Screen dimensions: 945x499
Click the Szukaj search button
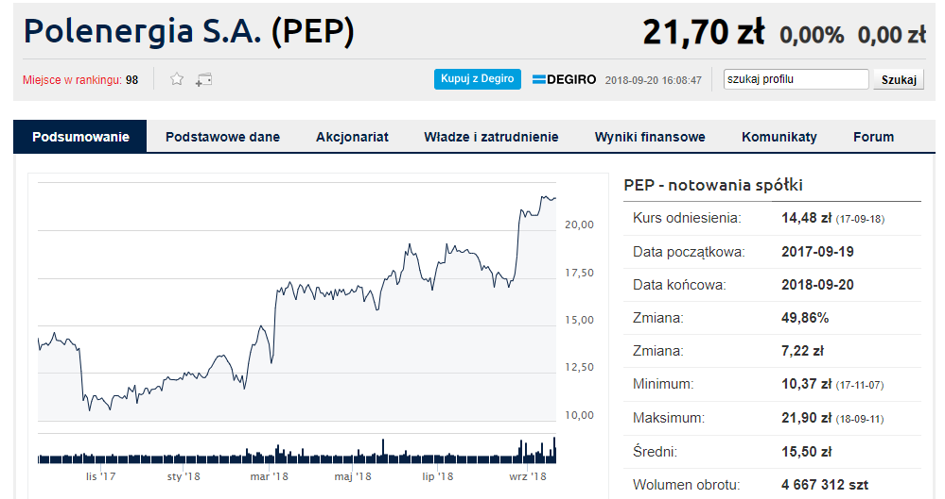[899, 80]
